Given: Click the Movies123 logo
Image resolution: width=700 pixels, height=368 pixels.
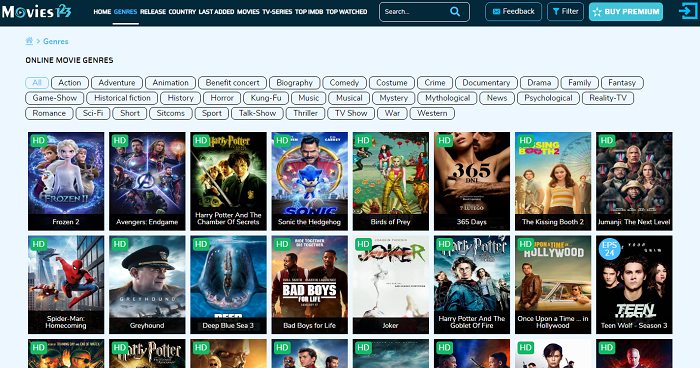Looking at the screenshot, I should [37, 11].
